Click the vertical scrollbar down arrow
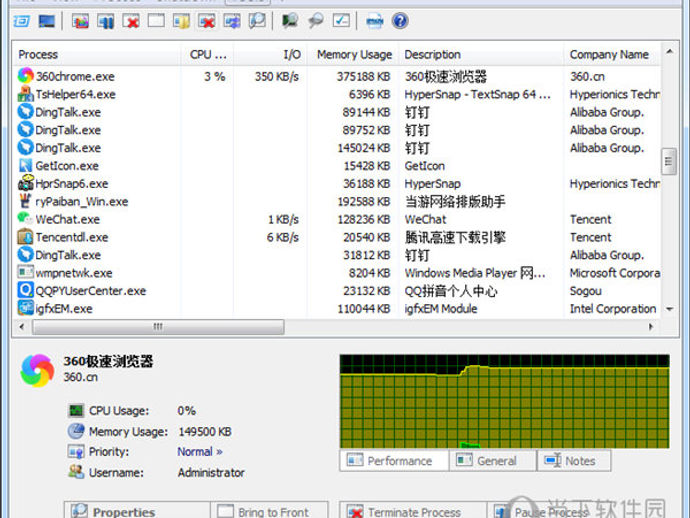 click(x=669, y=309)
